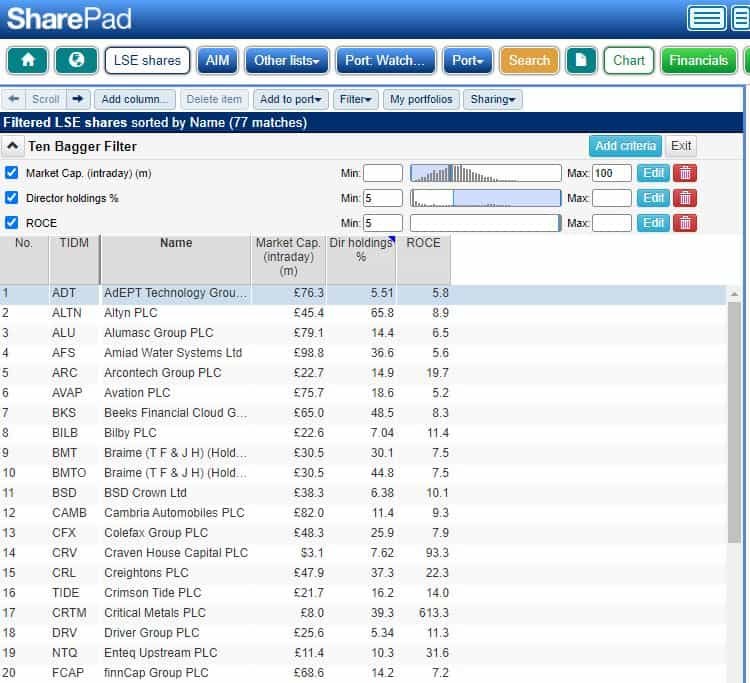Collapse the Ten Bagger Filter panel
Screen dimensions: 750x683
pyautogui.click(x=13, y=146)
